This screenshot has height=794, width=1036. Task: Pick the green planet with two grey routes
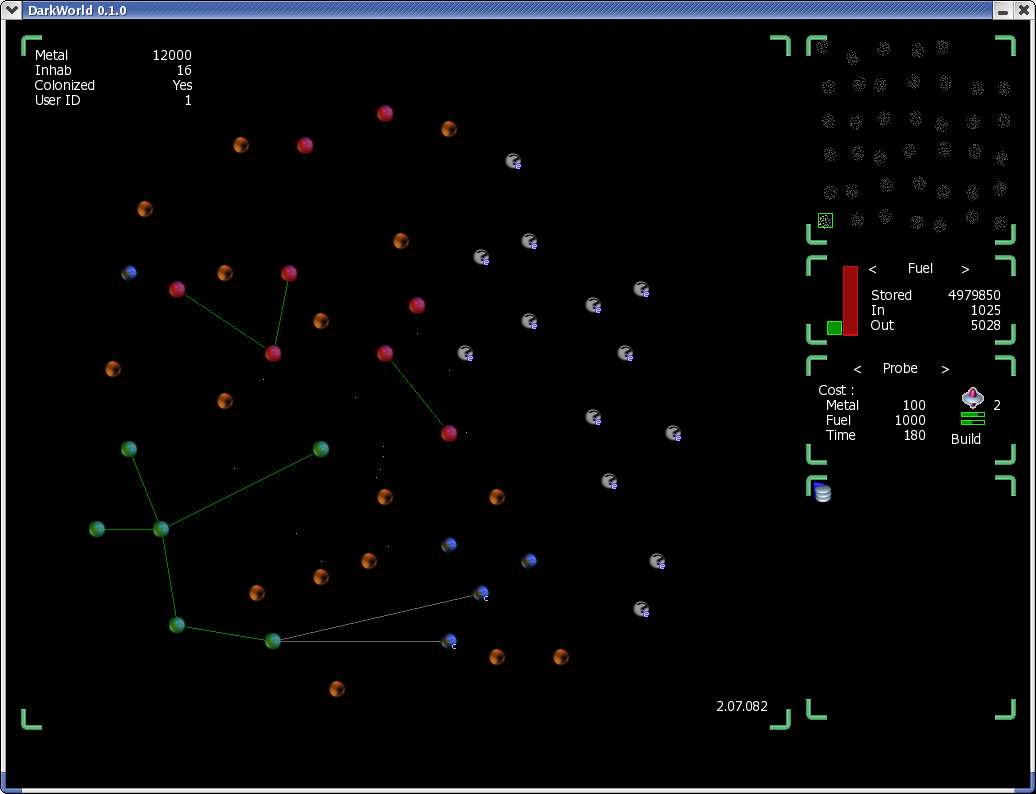(x=273, y=641)
